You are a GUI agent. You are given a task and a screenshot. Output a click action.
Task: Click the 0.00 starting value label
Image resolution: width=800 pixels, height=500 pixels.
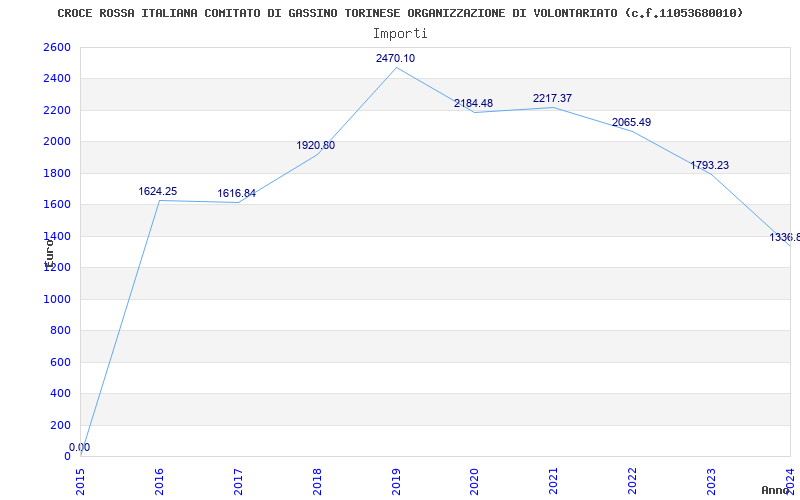(x=79, y=448)
